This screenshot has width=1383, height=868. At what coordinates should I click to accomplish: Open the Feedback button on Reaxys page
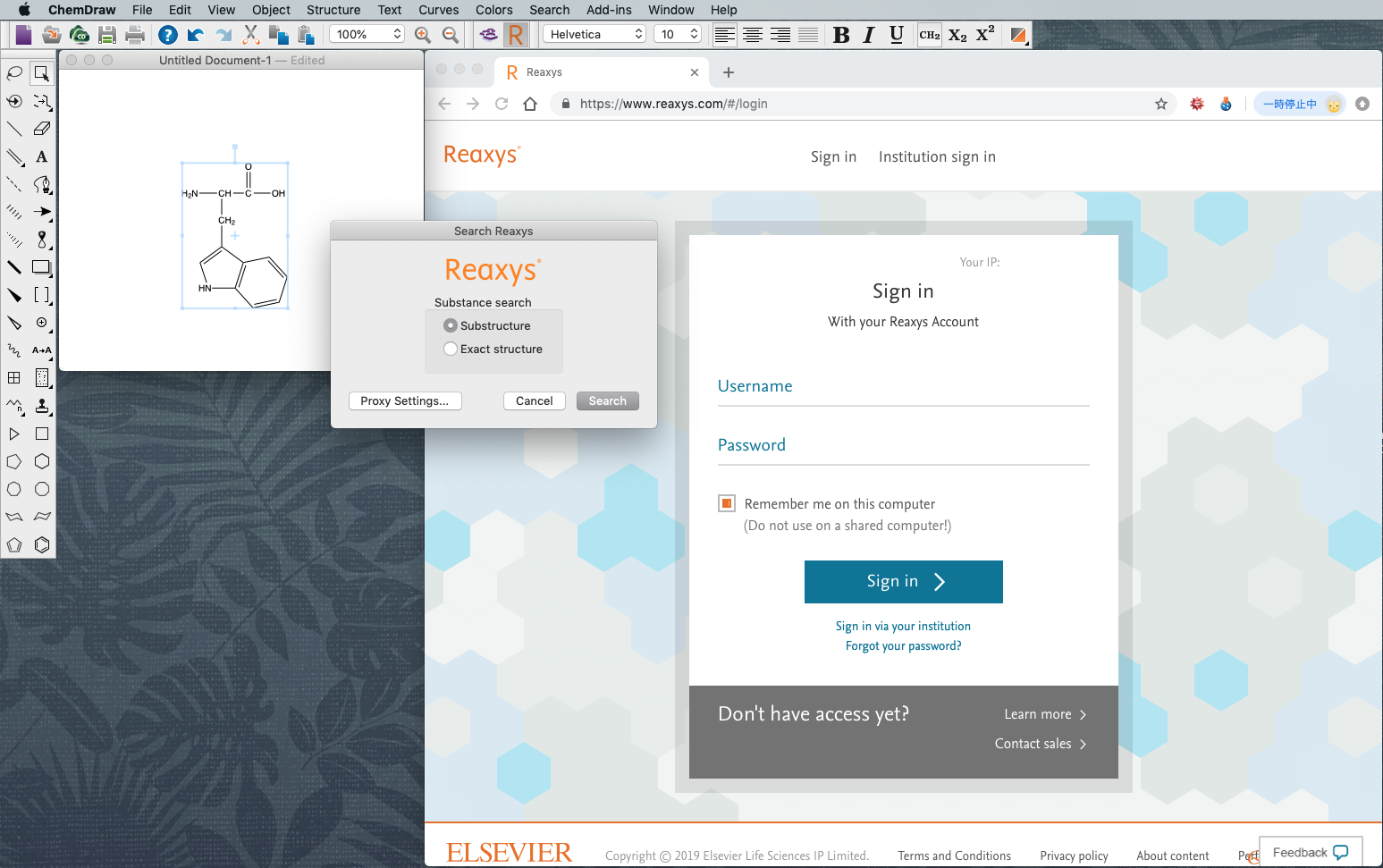point(1311,852)
